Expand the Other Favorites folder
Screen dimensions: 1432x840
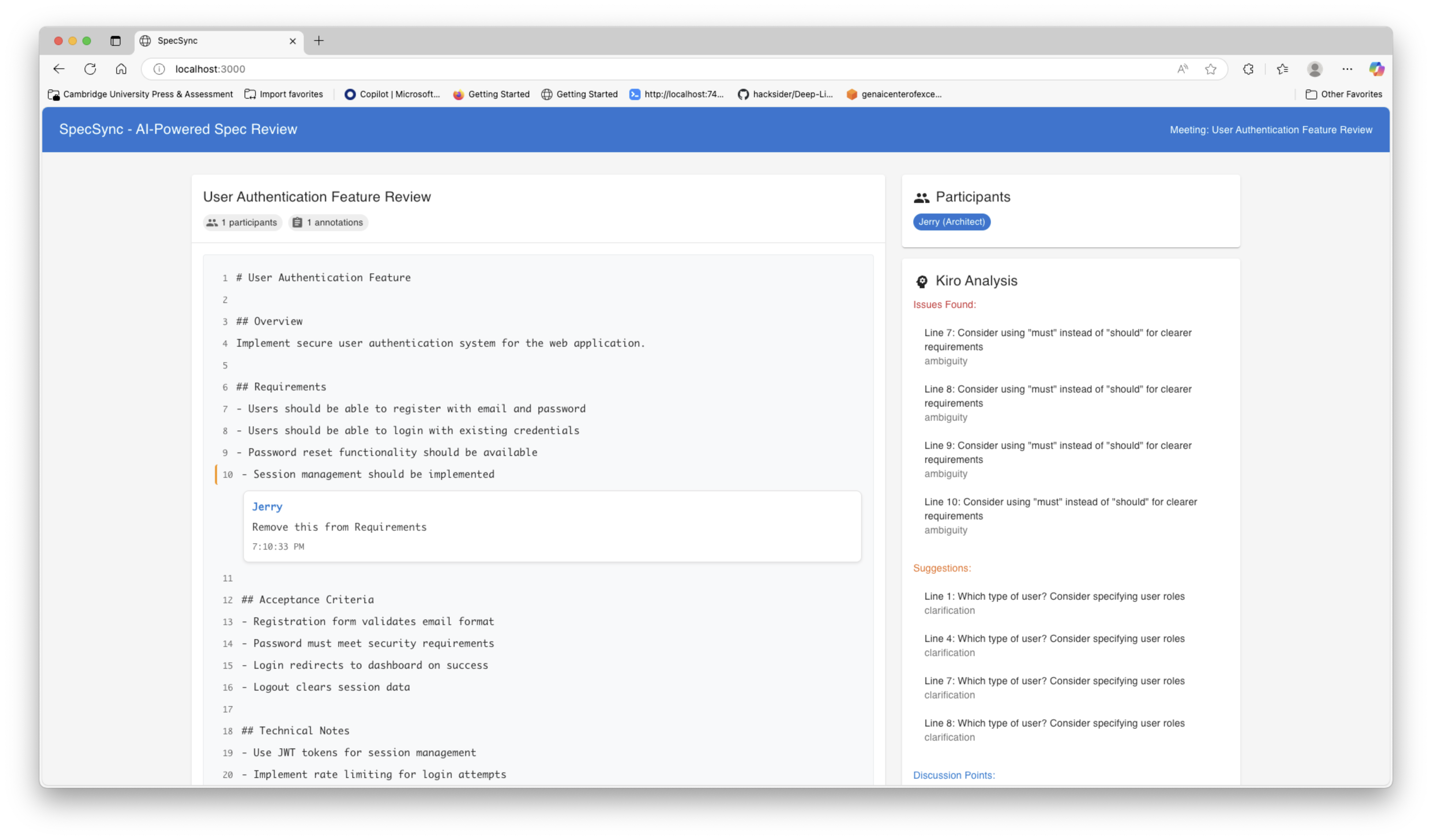click(x=1343, y=94)
